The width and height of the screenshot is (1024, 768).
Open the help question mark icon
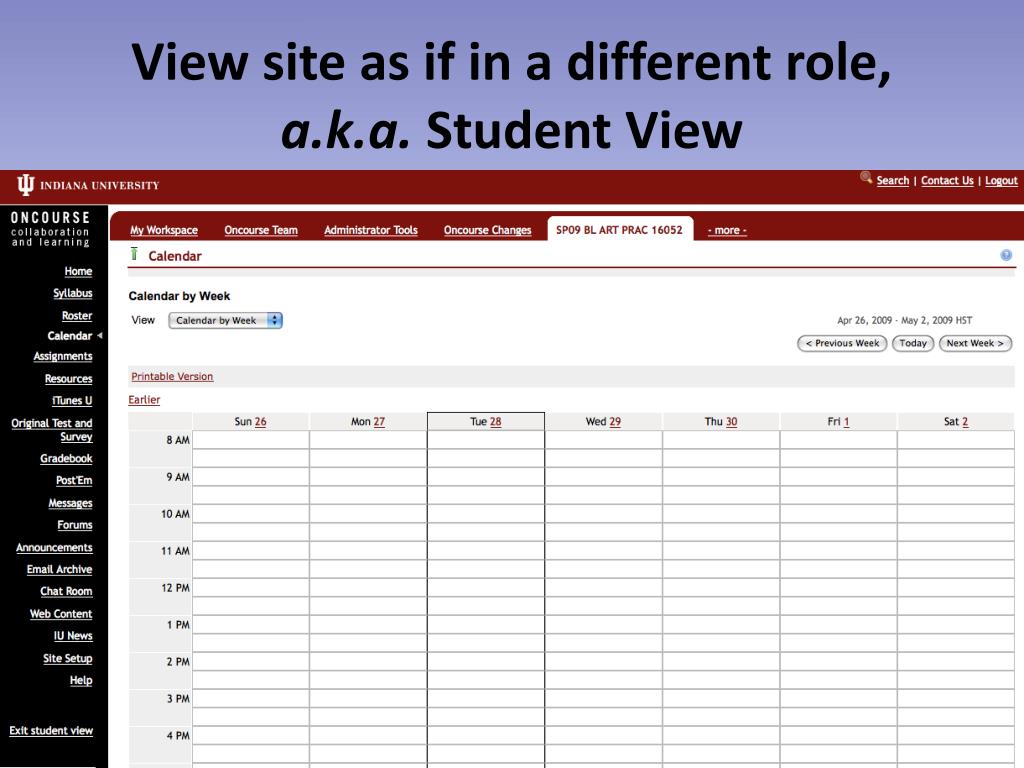tap(1006, 255)
